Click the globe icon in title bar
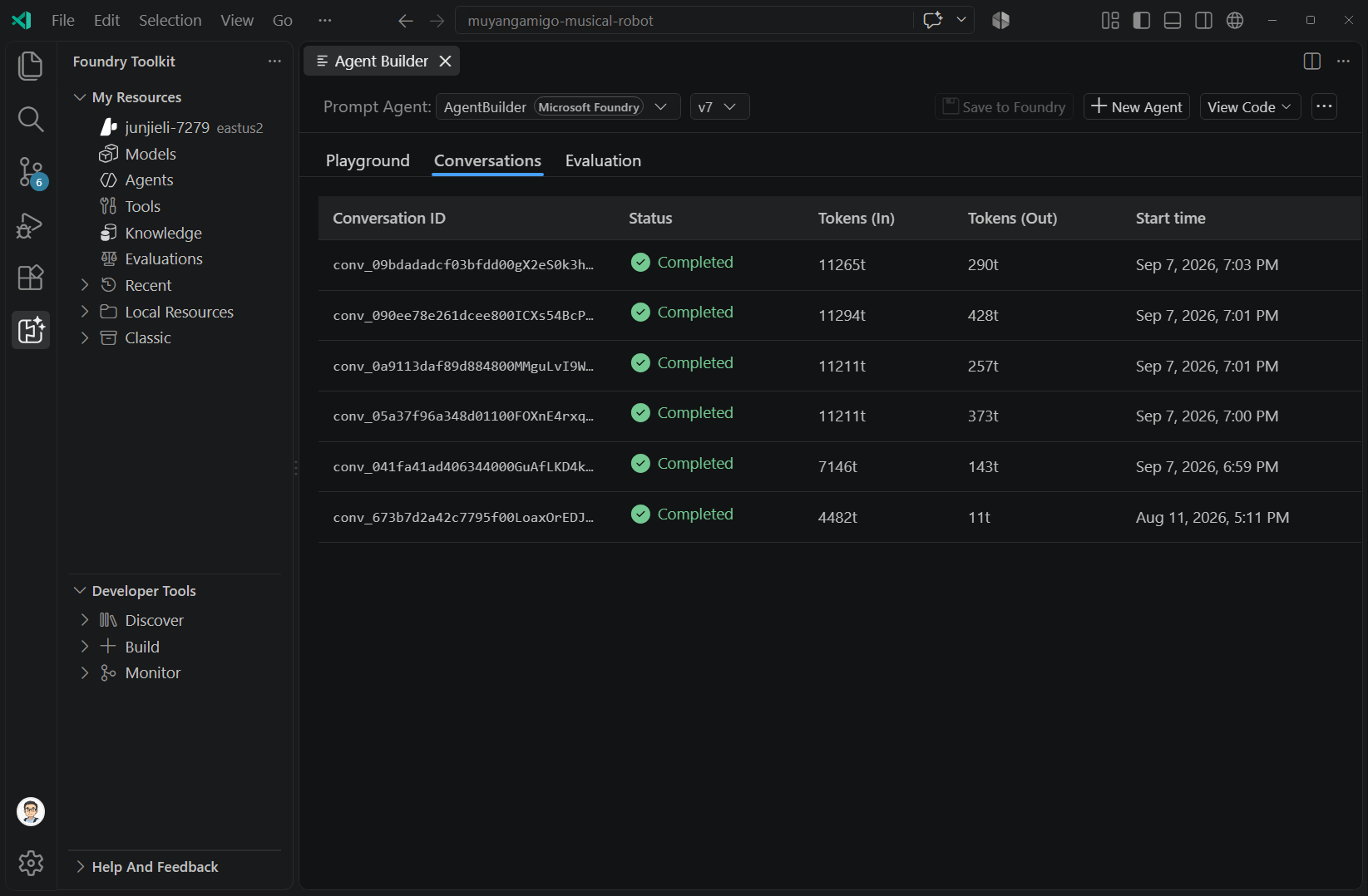This screenshot has height=896, width=1368. (x=1235, y=21)
